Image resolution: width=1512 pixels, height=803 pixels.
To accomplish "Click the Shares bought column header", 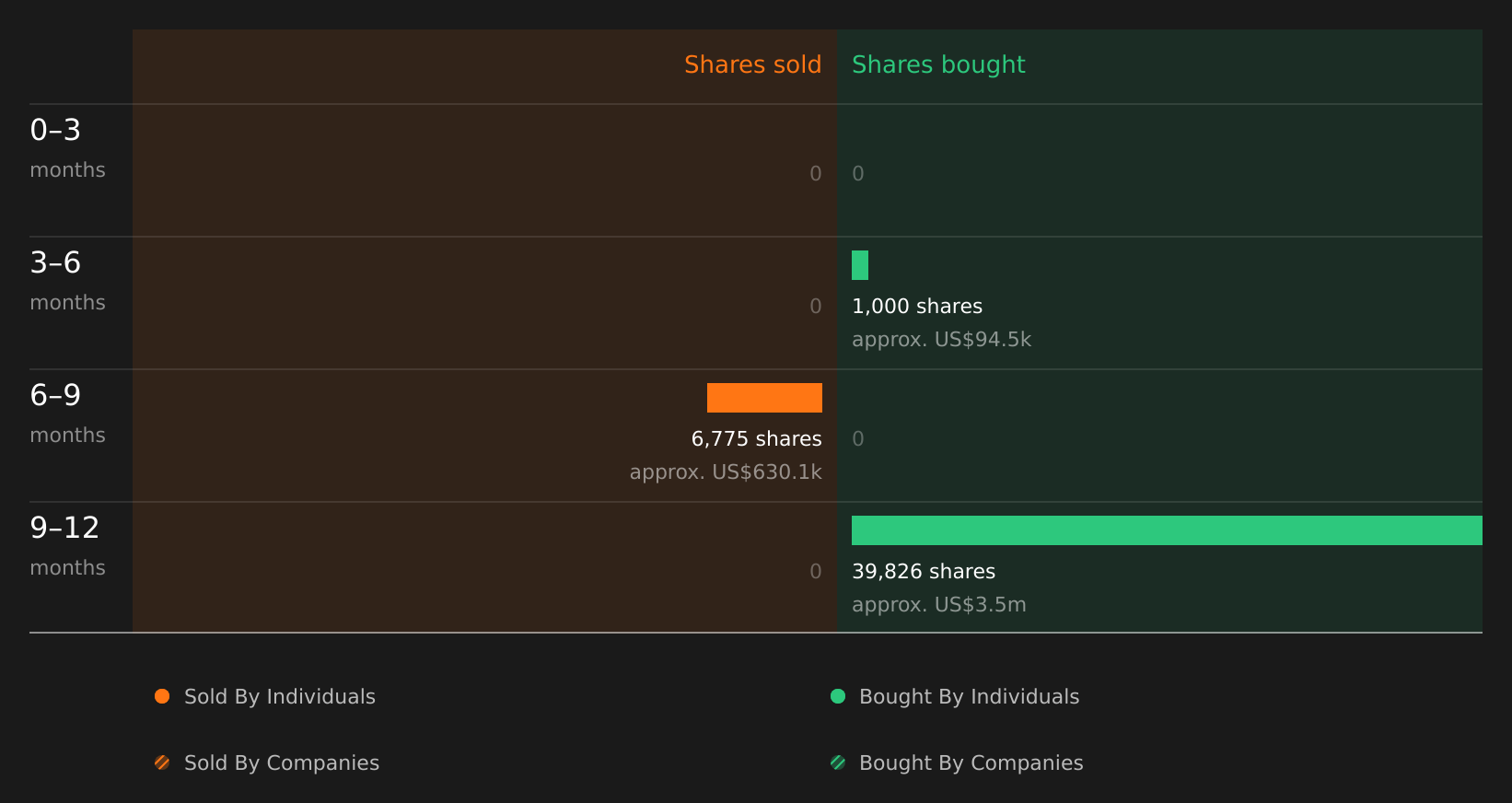I will [938, 64].
